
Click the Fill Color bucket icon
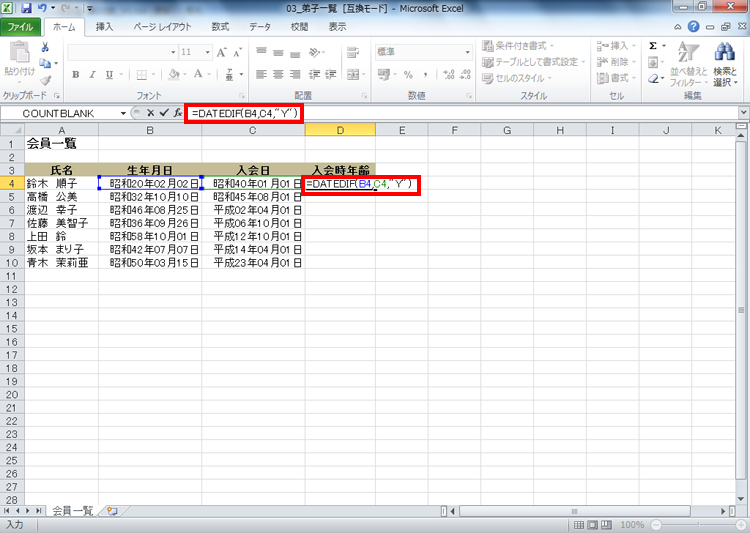pyautogui.click(x=174, y=74)
